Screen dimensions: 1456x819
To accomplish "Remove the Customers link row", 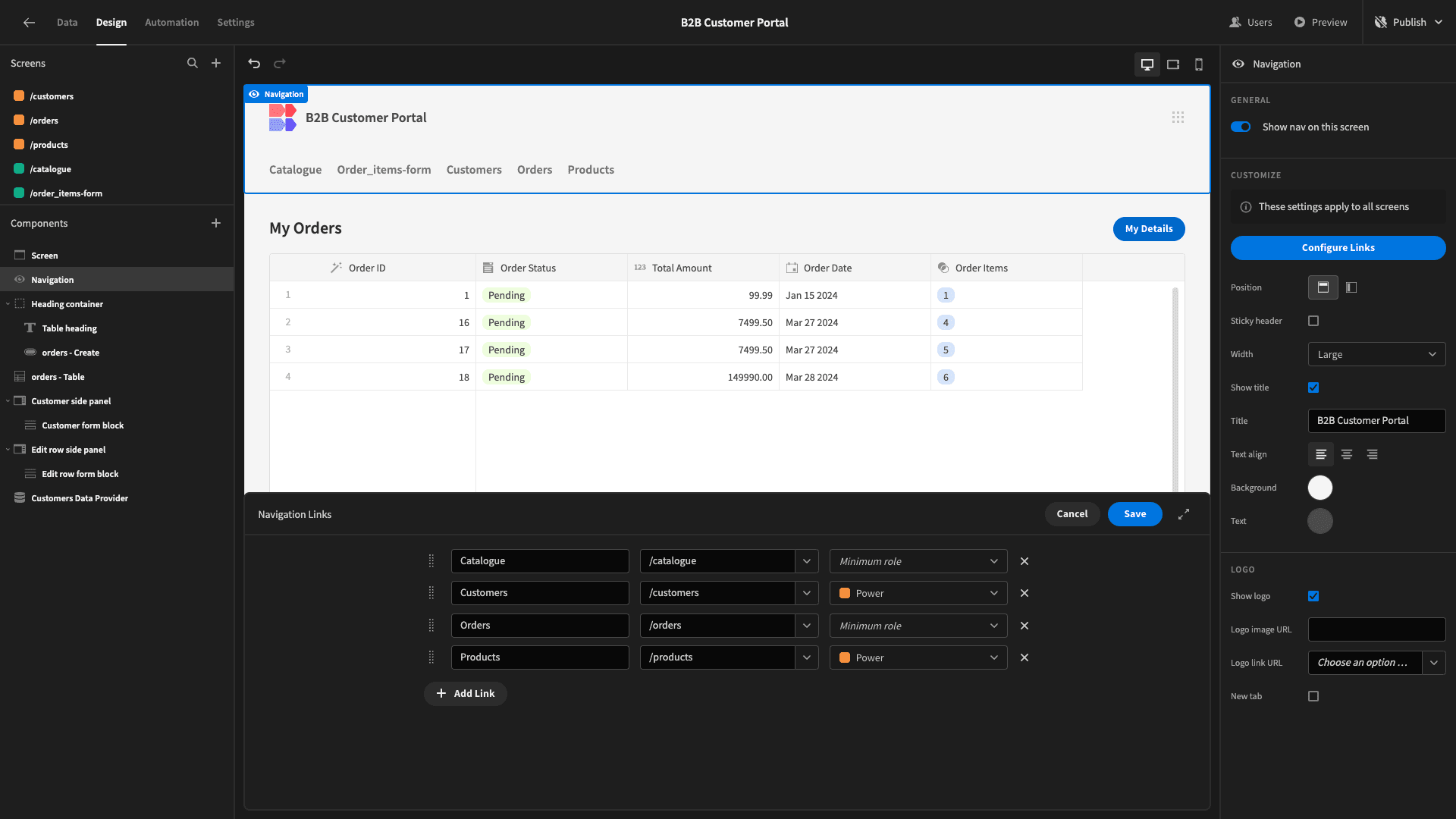I will click(1025, 593).
